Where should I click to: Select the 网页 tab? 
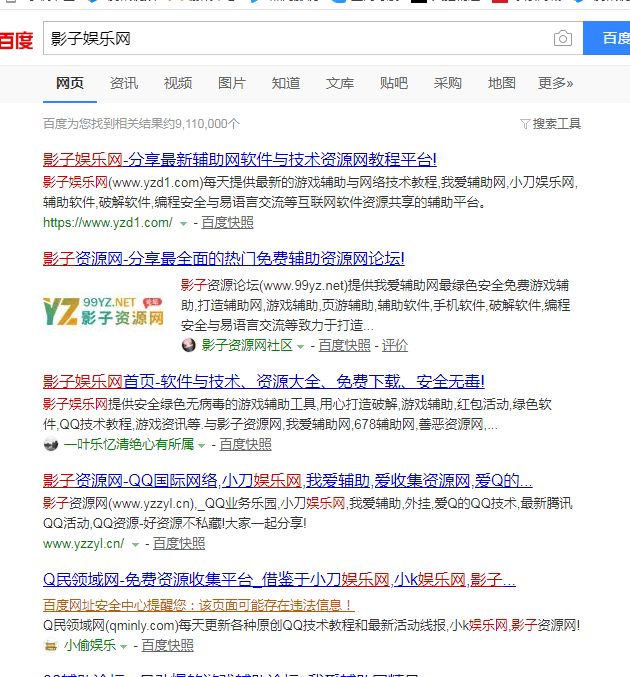pyautogui.click(x=70, y=83)
